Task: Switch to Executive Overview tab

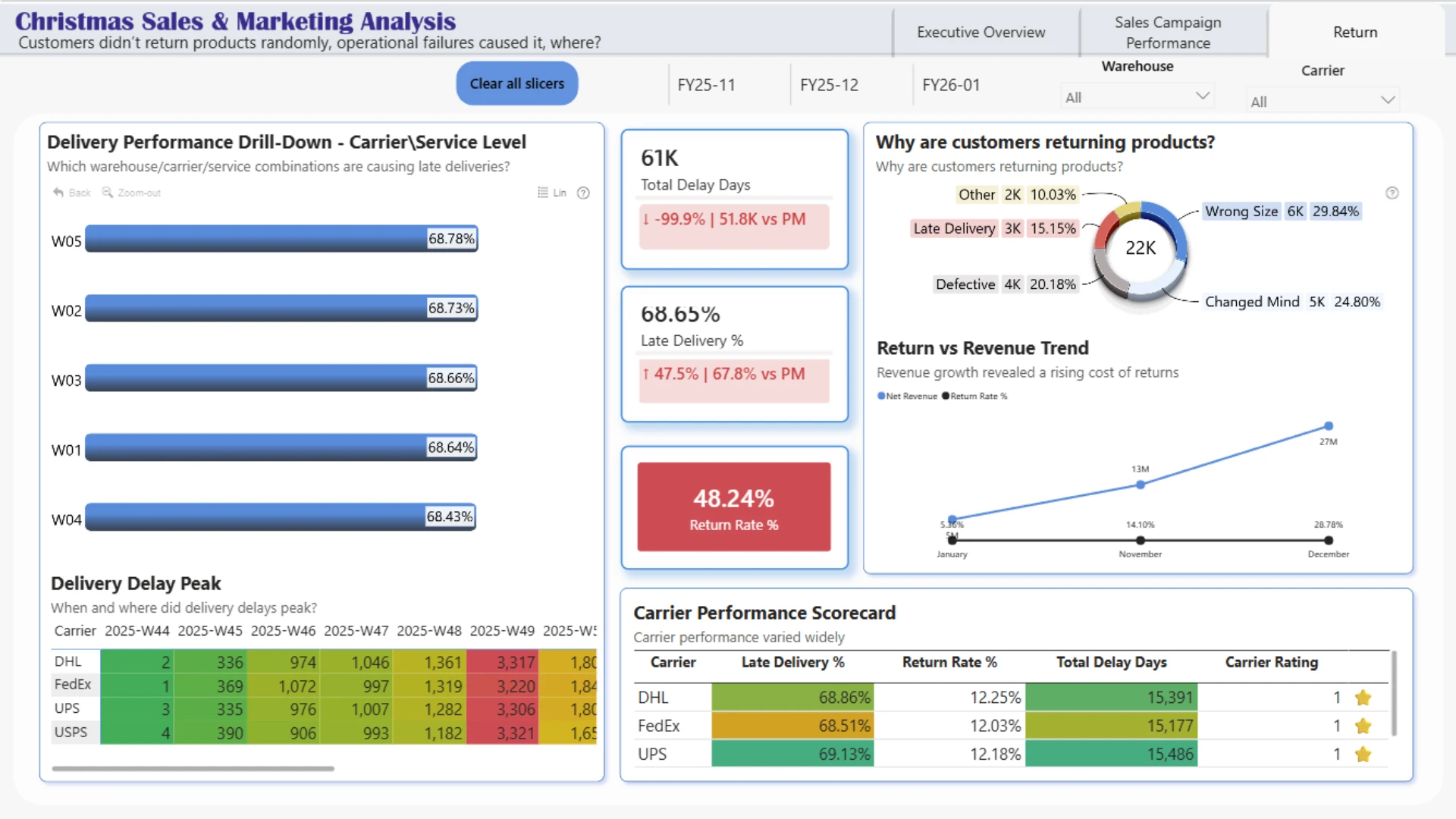Action: coord(981,32)
